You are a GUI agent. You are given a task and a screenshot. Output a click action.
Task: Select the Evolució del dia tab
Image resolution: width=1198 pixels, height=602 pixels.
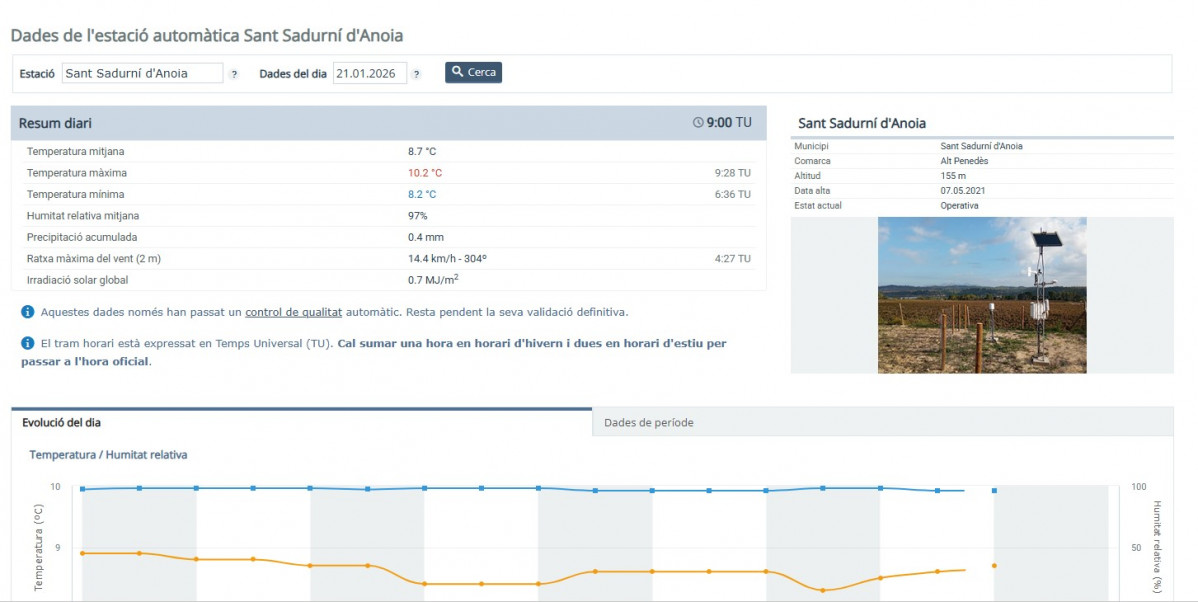tap(61, 422)
